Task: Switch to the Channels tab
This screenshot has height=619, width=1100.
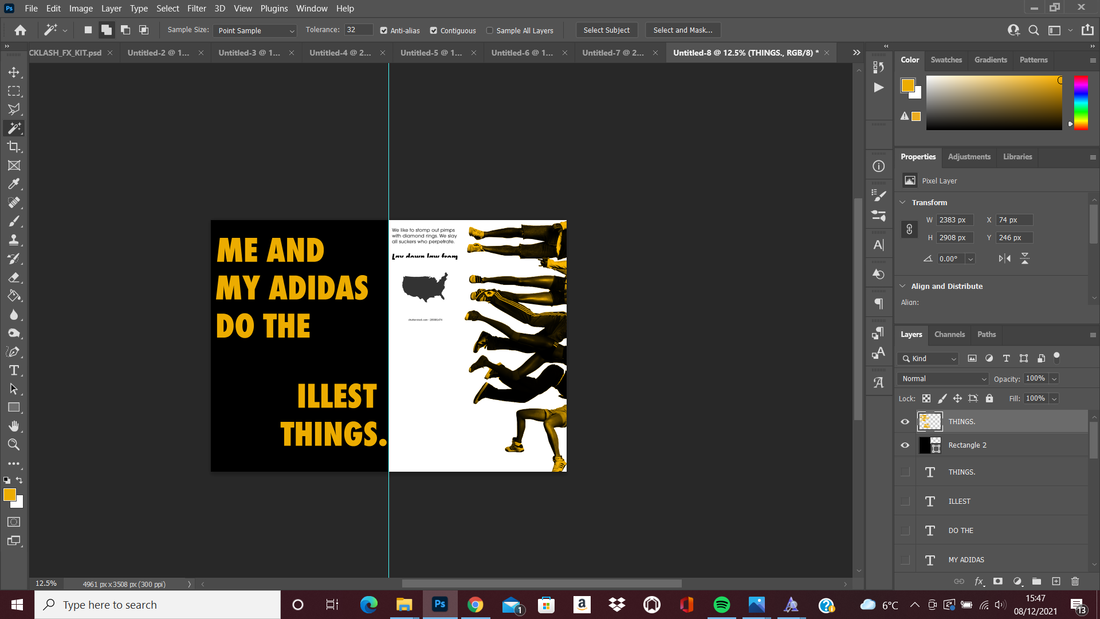Action: pos(949,335)
